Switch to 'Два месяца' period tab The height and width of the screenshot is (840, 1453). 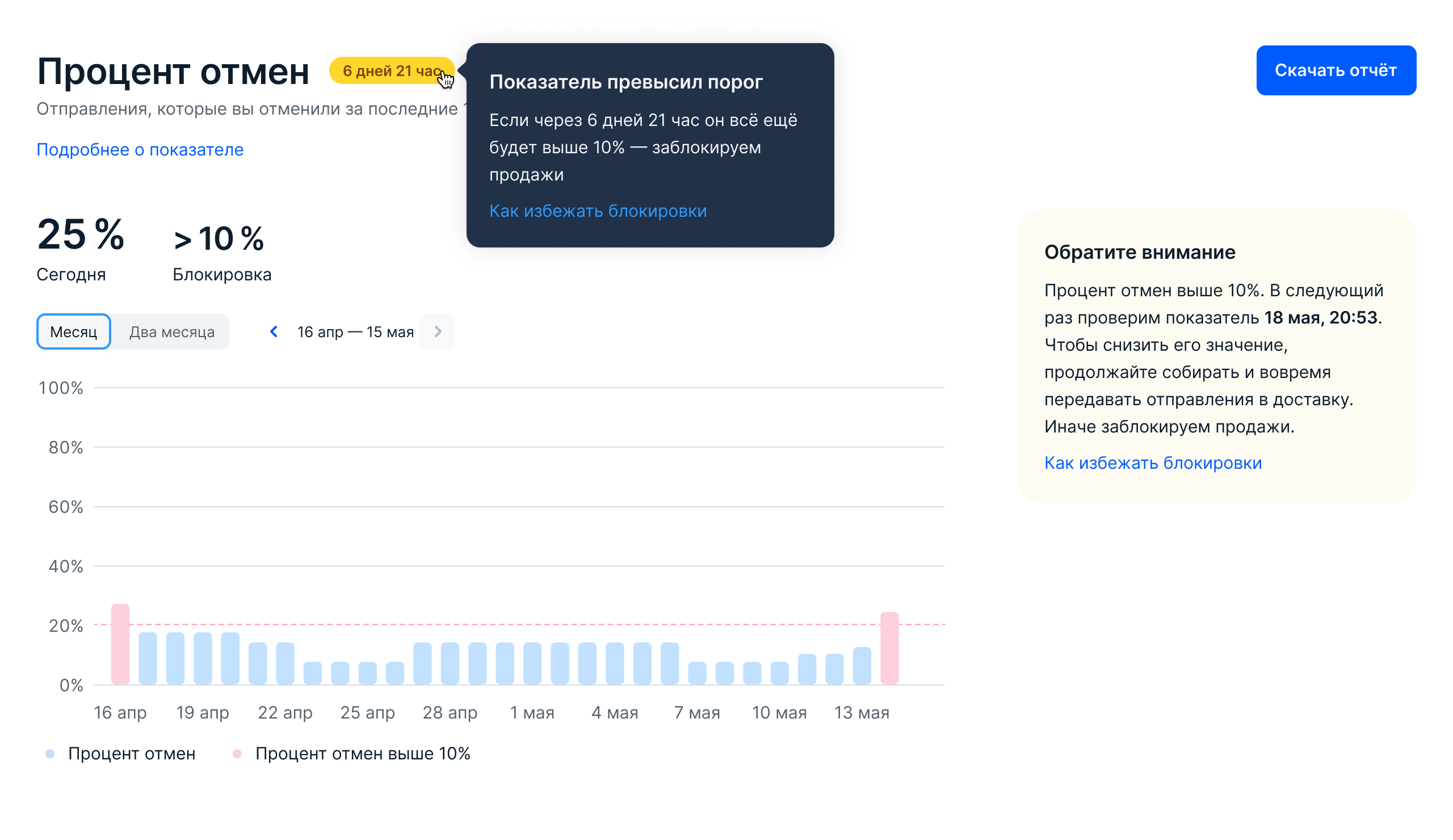click(x=171, y=331)
